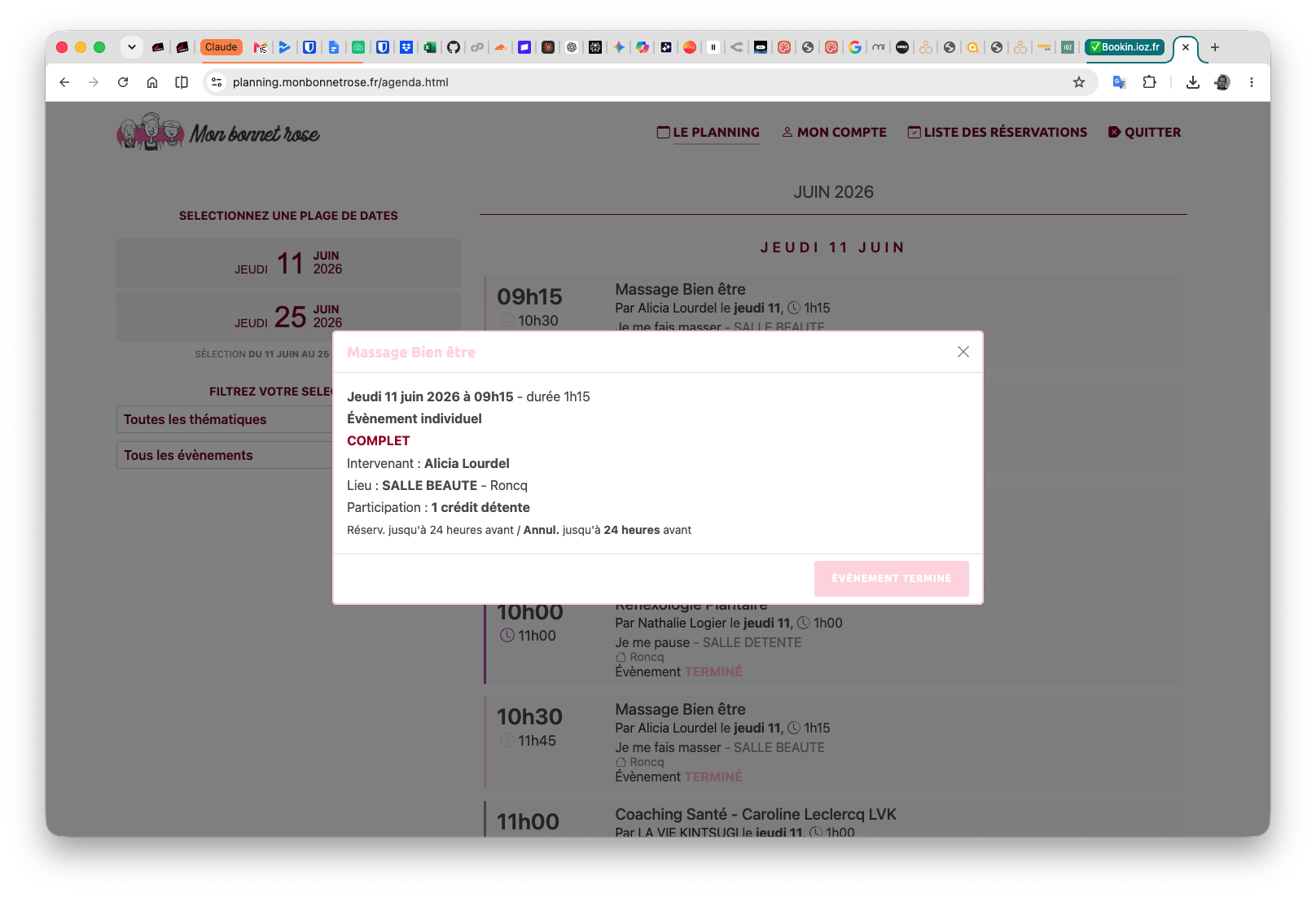The height and width of the screenshot is (897, 1316).
Task: Open LE PLANNING menu item
Action: (708, 132)
